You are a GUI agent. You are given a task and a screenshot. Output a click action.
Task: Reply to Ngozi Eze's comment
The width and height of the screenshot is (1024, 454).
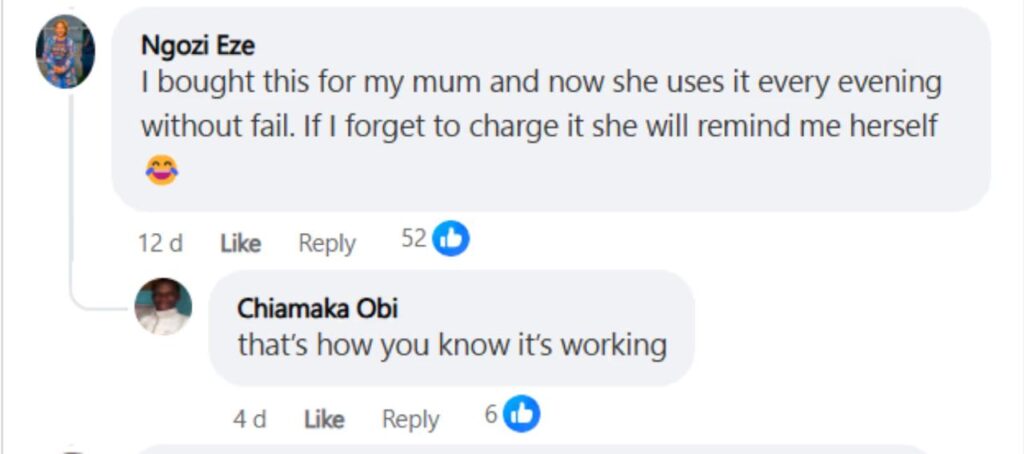point(327,244)
